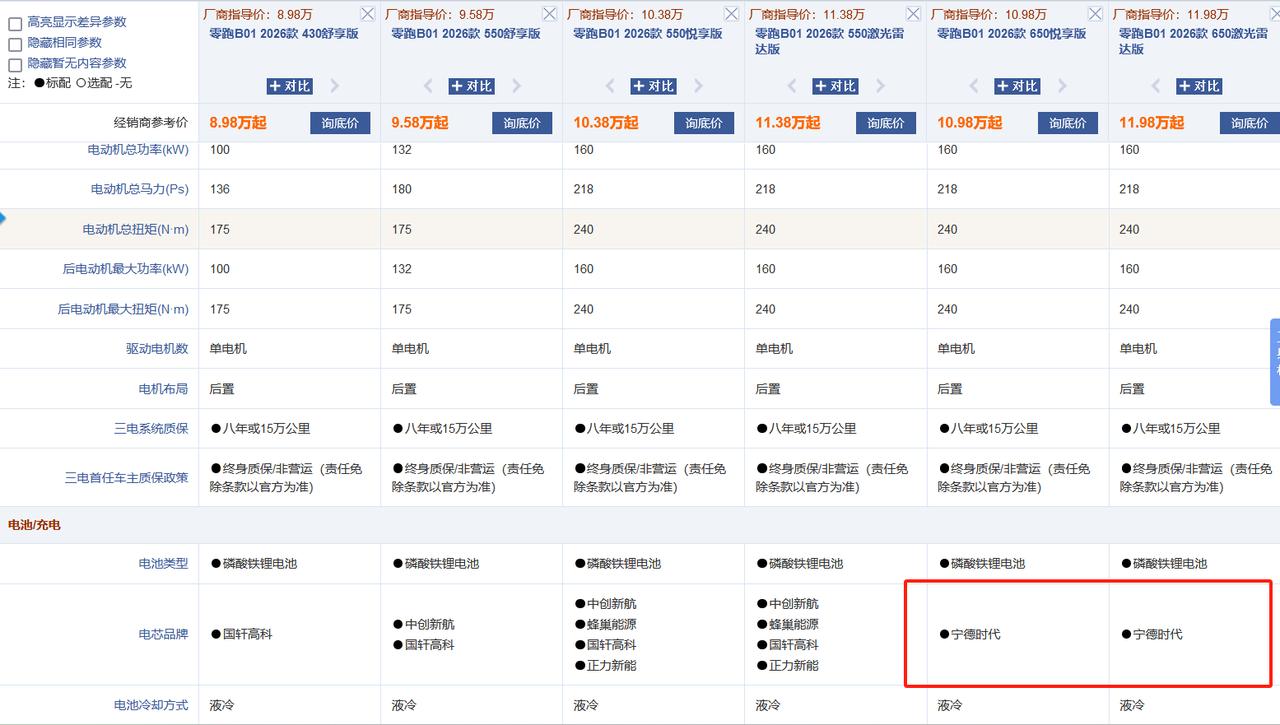Click the 三电系统质保 parameter label
This screenshot has height=725, width=1280.
click(x=150, y=429)
